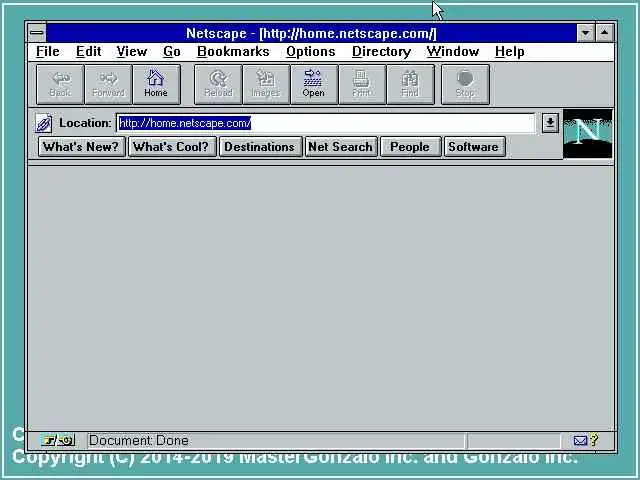The image size is (640, 480).
Task: Click the Net Search button
Action: (341, 147)
